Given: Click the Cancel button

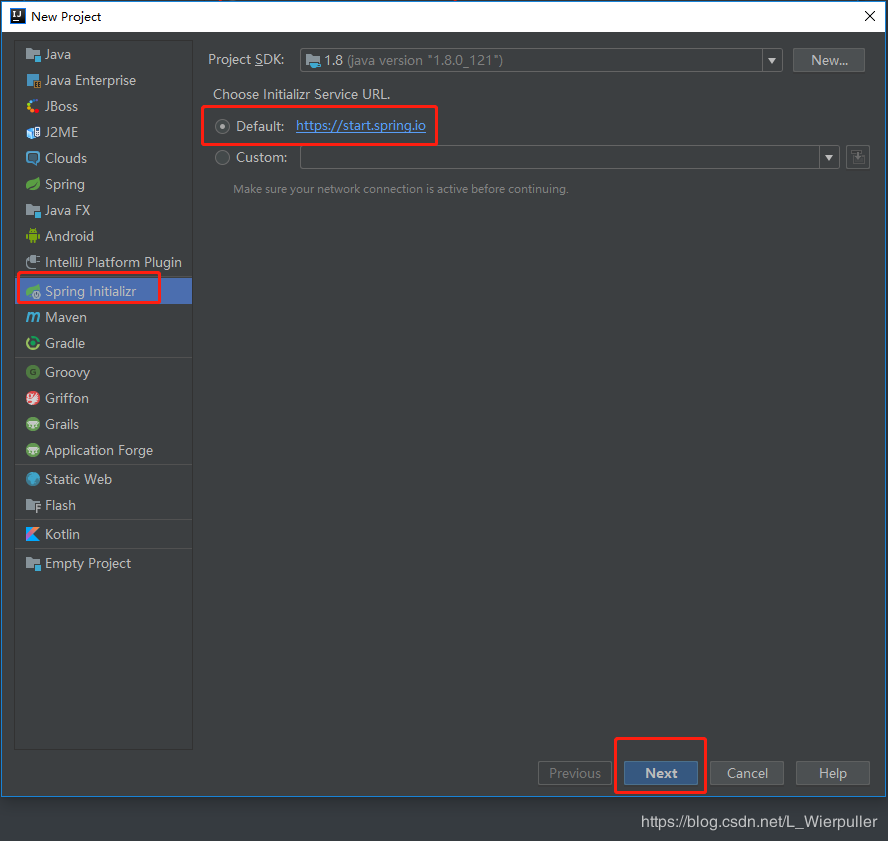Looking at the screenshot, I should 747,773.
